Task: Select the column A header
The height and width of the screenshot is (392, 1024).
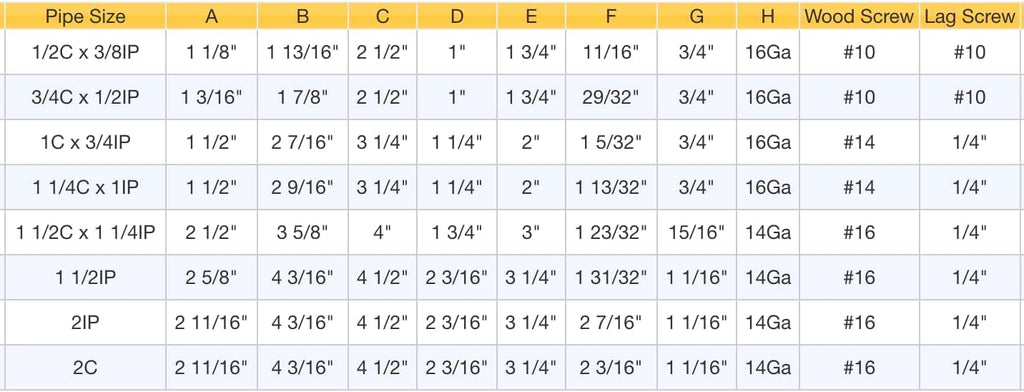Action: click(x=212, y=16)
